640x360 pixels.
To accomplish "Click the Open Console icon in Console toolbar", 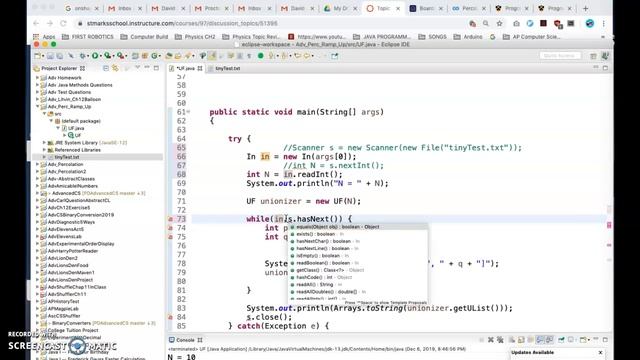I will [x=583, y=340].
